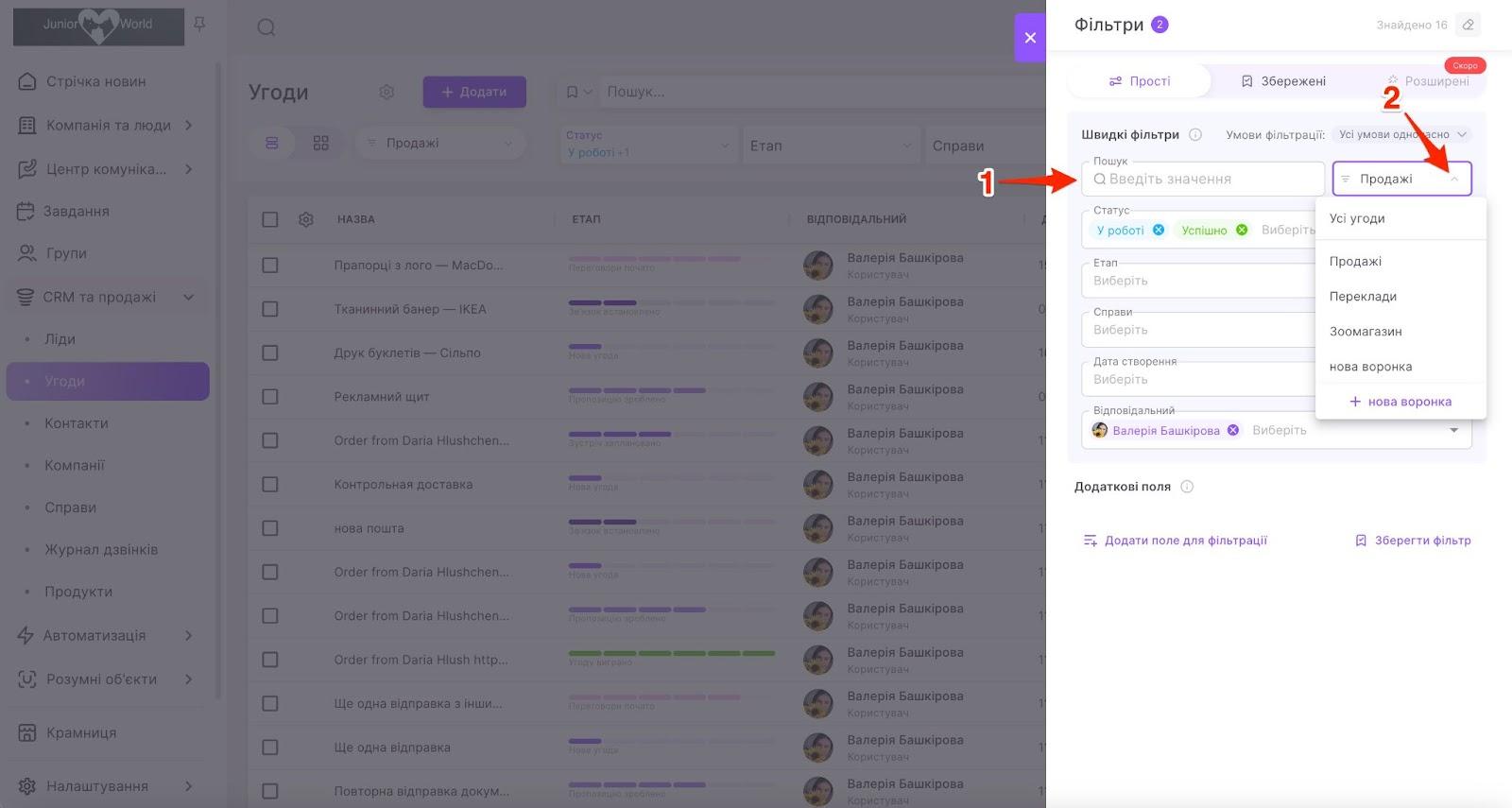Expand the Відповідальний dropdown arrow
This screenshot has height=808, width=1512.
pos(1453,430)
